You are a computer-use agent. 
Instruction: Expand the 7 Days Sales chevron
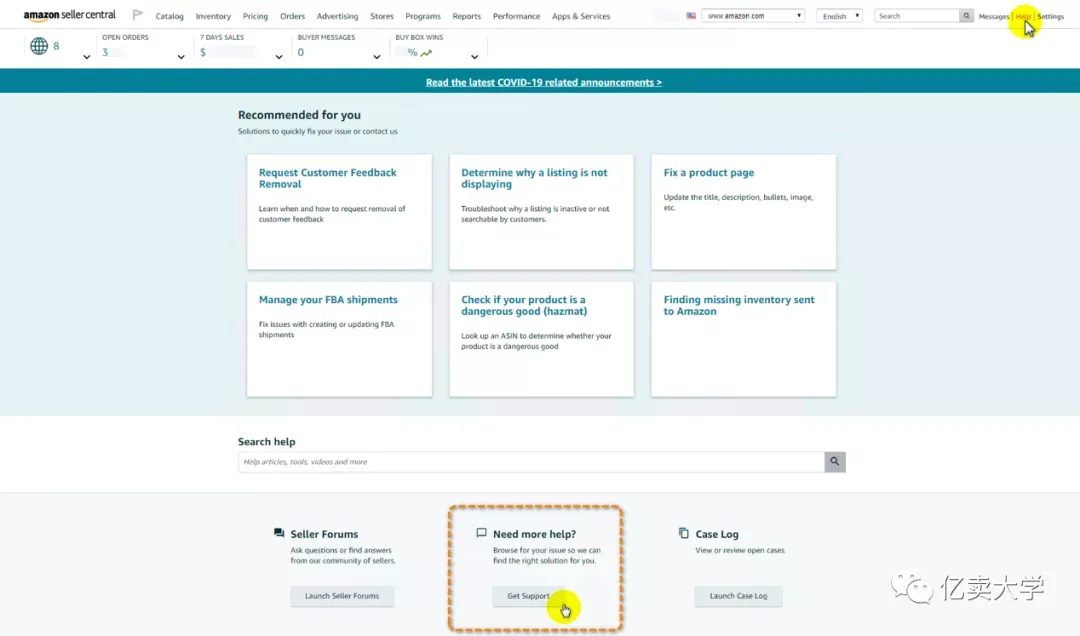279,57
